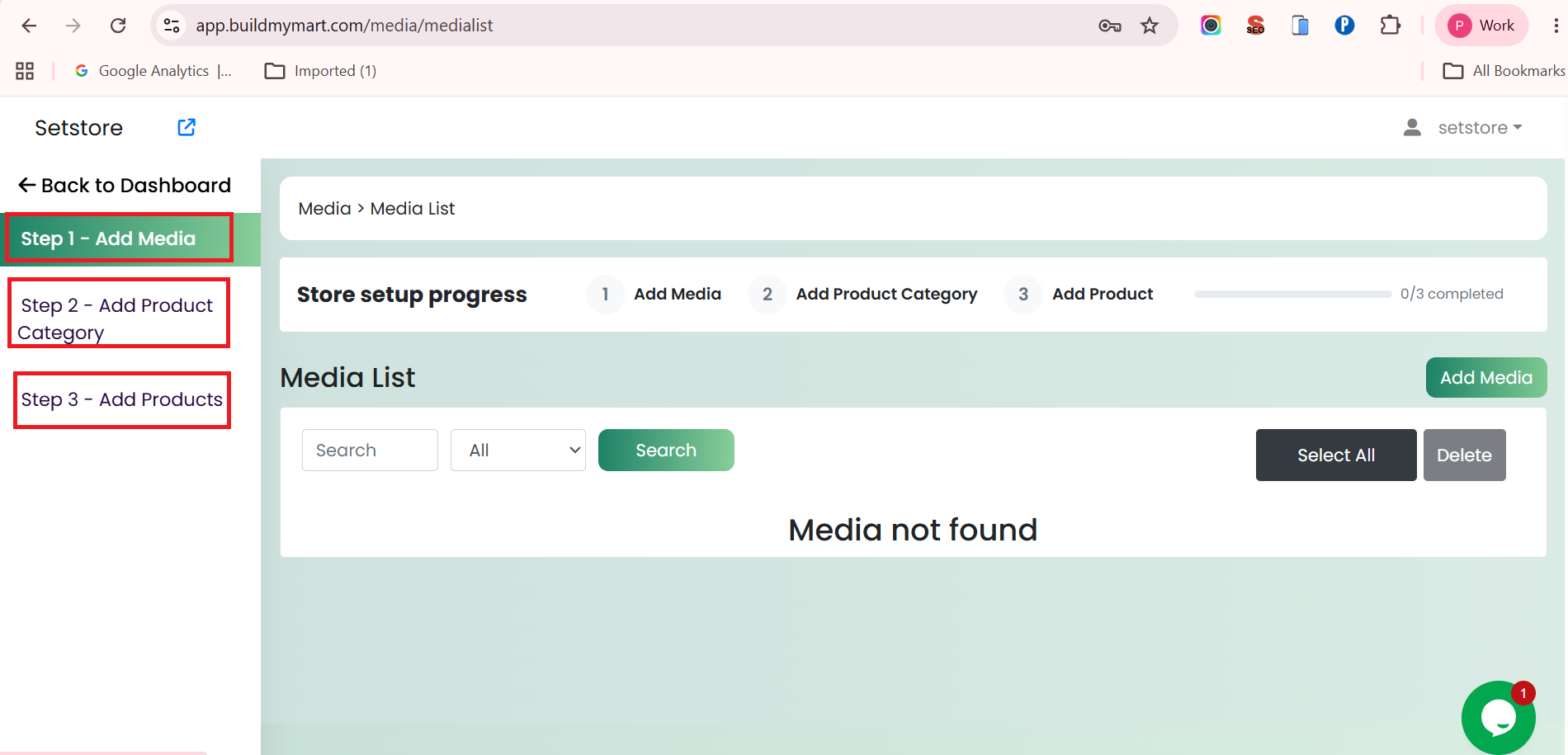
Task: Click Media List breadcrumb
Action: [413, 209]
